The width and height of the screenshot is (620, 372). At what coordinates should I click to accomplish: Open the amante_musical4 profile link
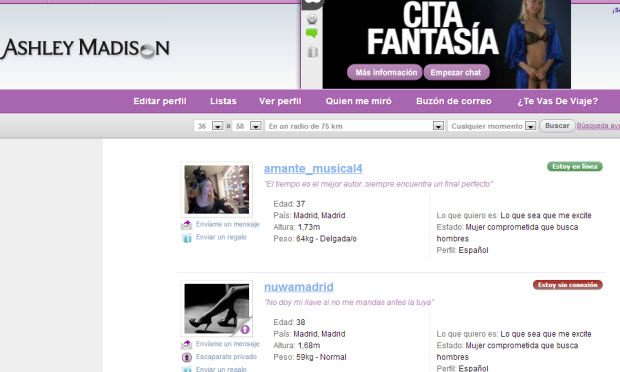[313, 169]
